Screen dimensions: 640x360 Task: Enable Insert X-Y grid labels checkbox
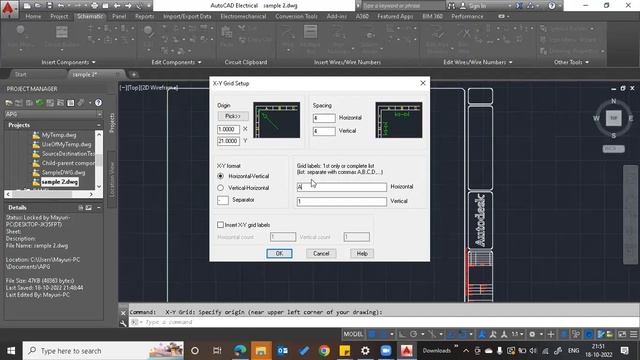coord(220,225)
